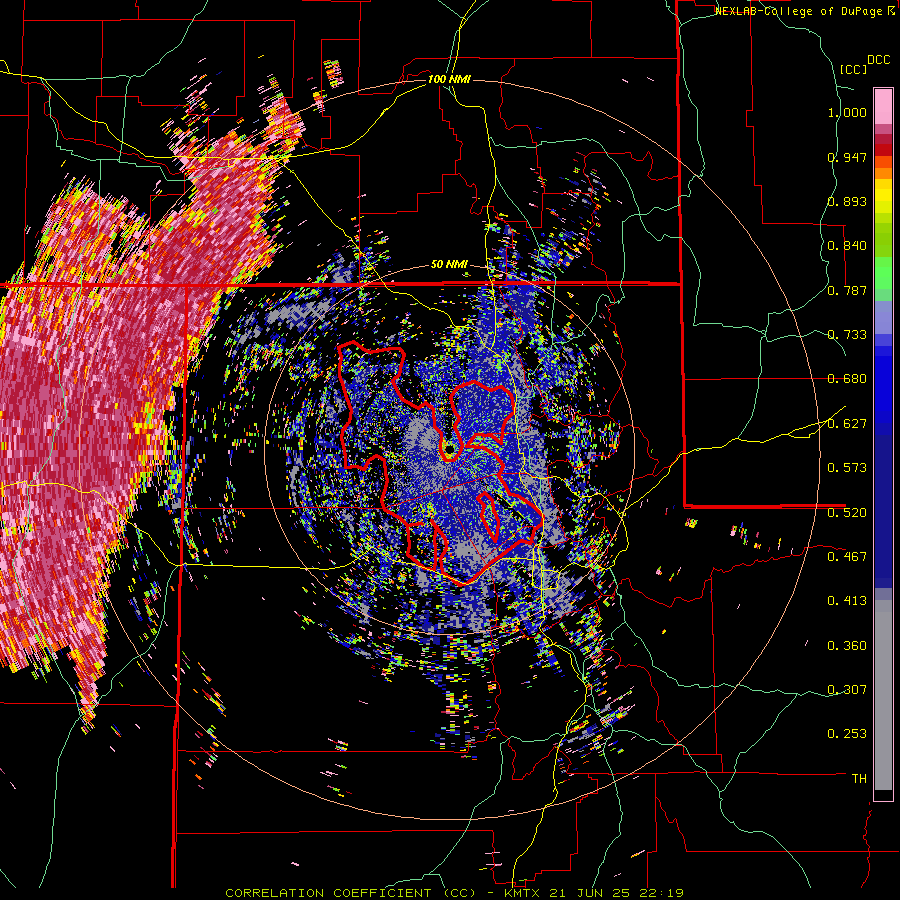The image size is (900, 900).
Task: Select the 0.253 scale value
Action: click(847, 734)
